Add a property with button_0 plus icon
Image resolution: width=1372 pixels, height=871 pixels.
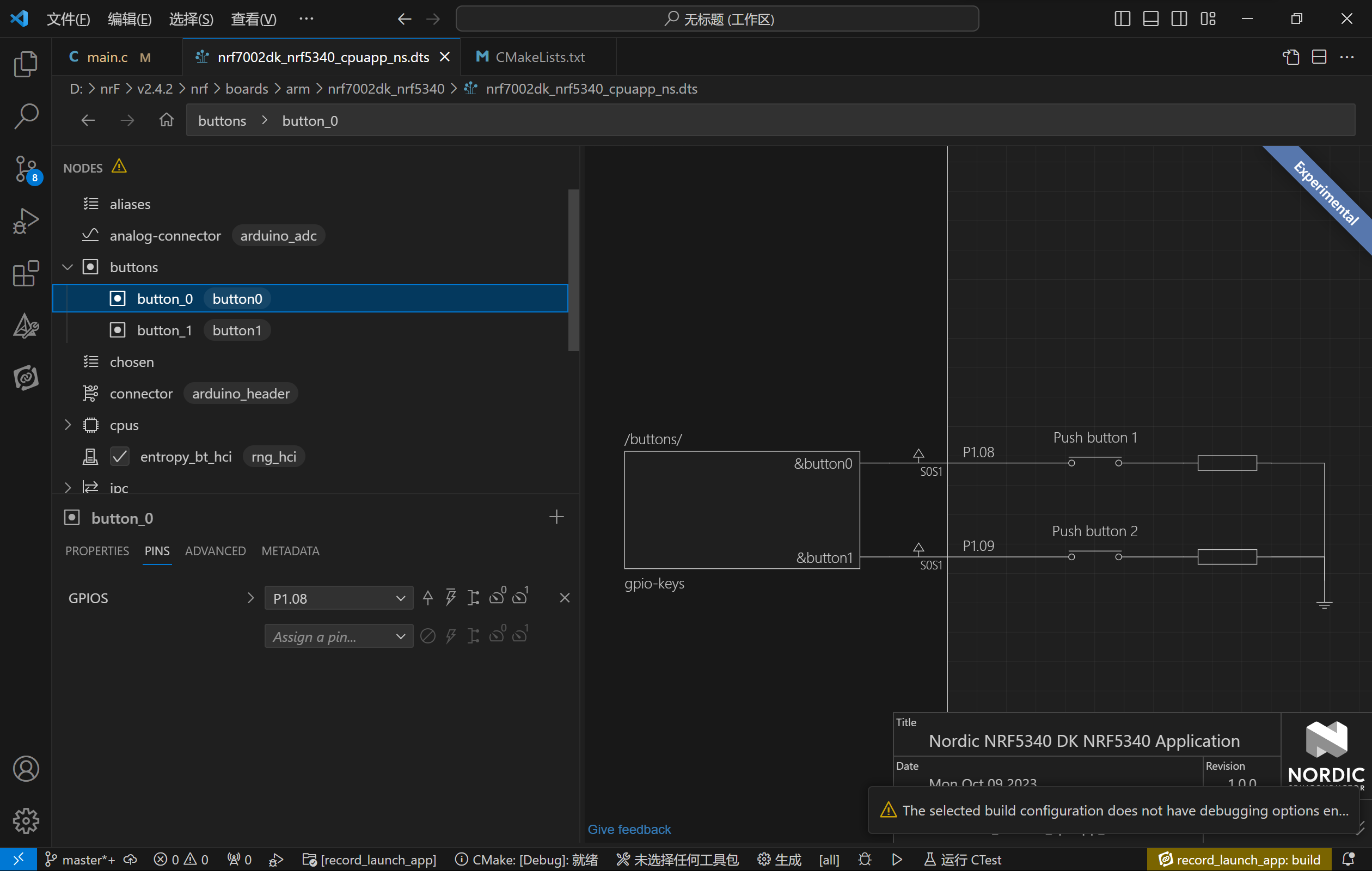click(x=556, y=517)
